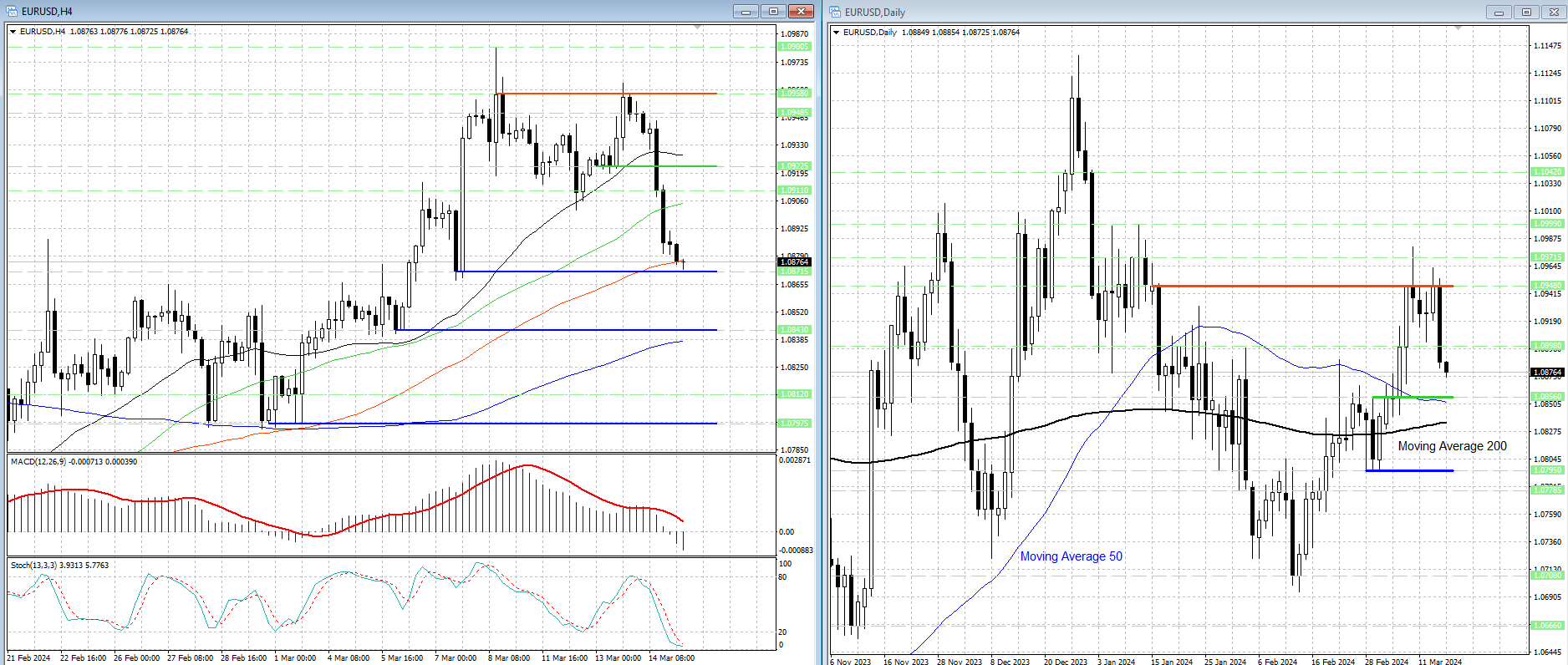The image size is (1568, 665).
Task: Click the green 1.09110 level label on H4
Action: (x=794, y=190)
